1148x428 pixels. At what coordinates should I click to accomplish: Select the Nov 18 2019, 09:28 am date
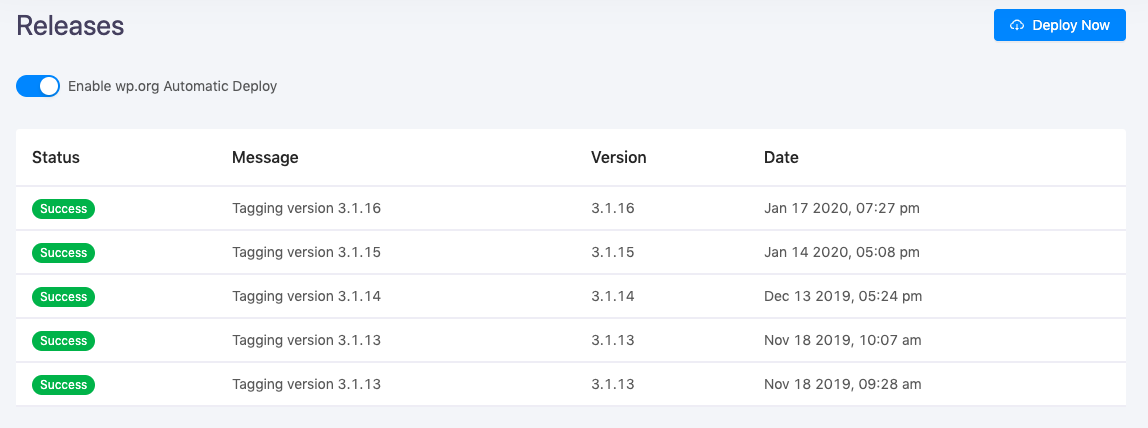842,385
